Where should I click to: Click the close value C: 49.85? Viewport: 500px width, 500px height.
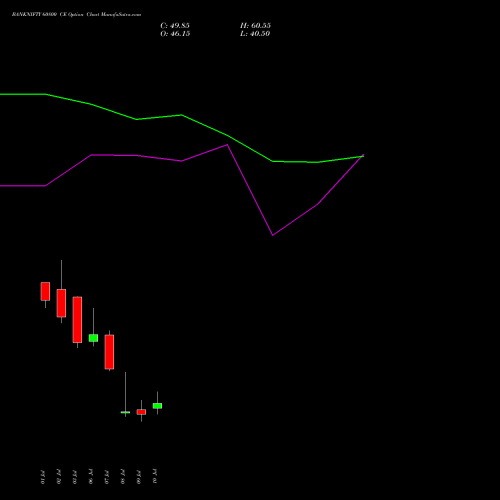tap(175, 26)
